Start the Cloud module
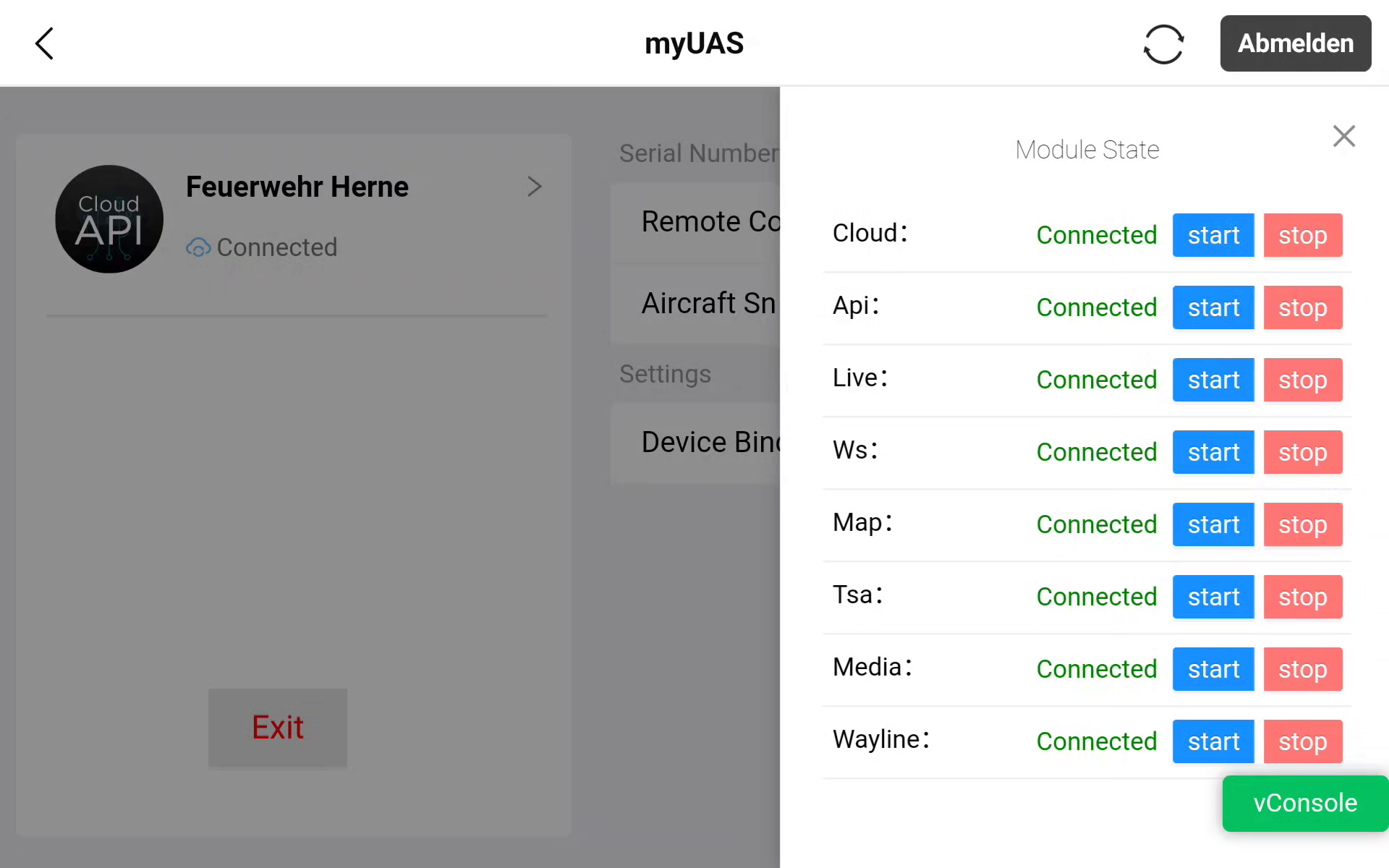1389x868 pixels. pyautogui.click(x=1212, y=235)
